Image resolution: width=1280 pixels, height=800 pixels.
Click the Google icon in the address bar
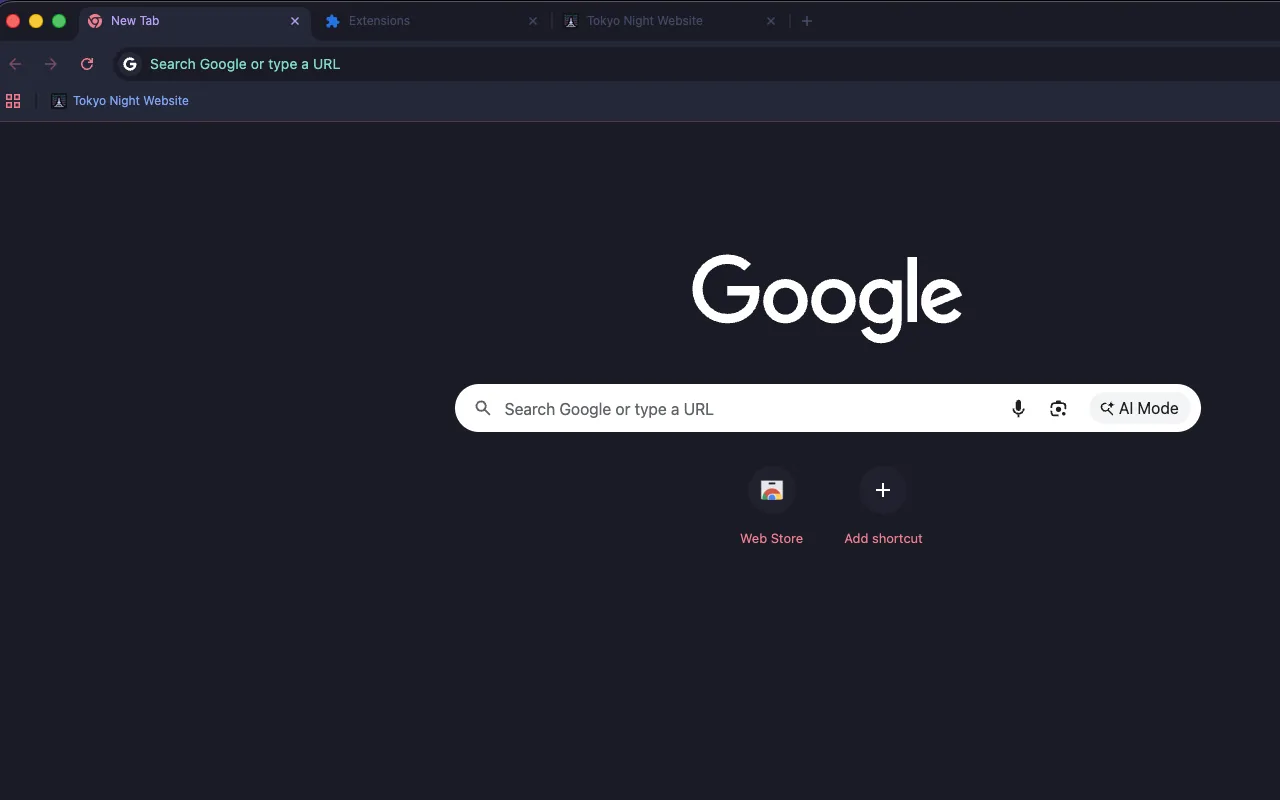(130, 64)
